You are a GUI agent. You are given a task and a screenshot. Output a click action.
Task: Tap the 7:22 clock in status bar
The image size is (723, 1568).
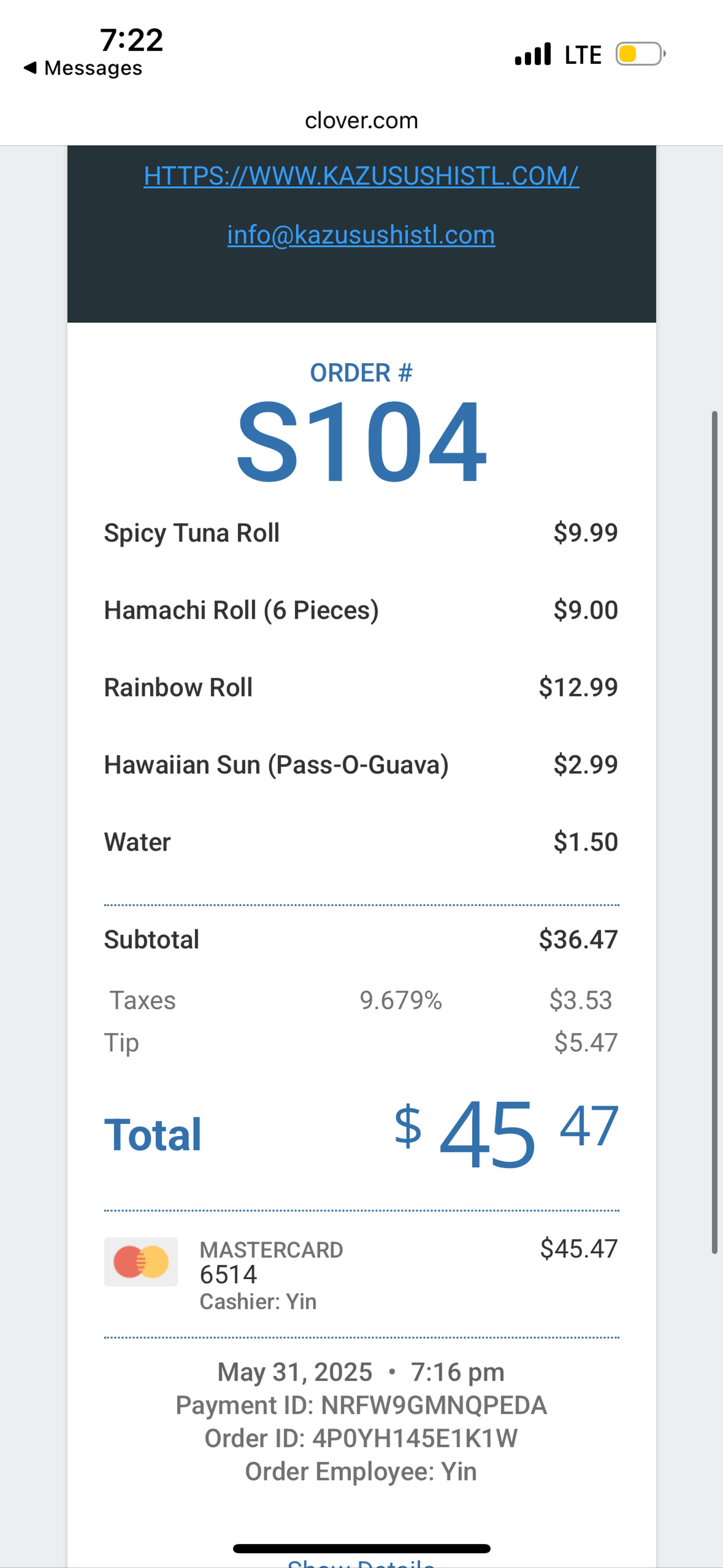[x=131, y=40]
